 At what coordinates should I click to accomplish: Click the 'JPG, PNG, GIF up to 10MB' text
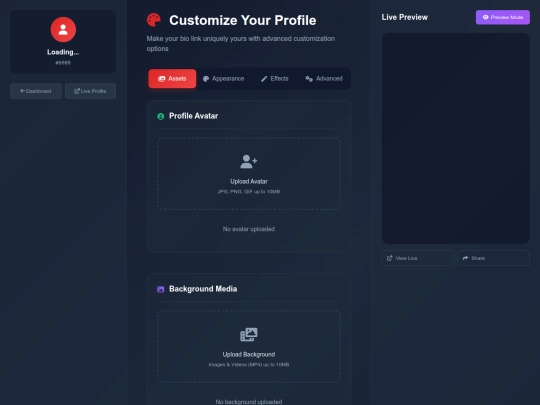[249, 191]
